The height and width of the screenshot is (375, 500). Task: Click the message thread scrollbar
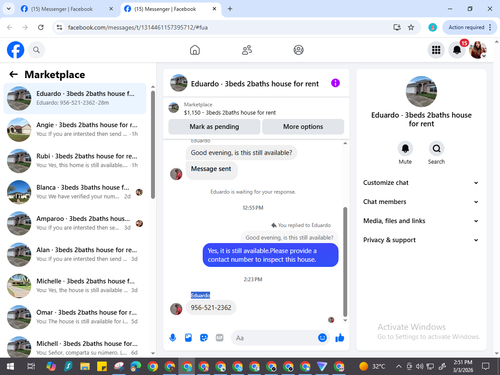[345, 262]
